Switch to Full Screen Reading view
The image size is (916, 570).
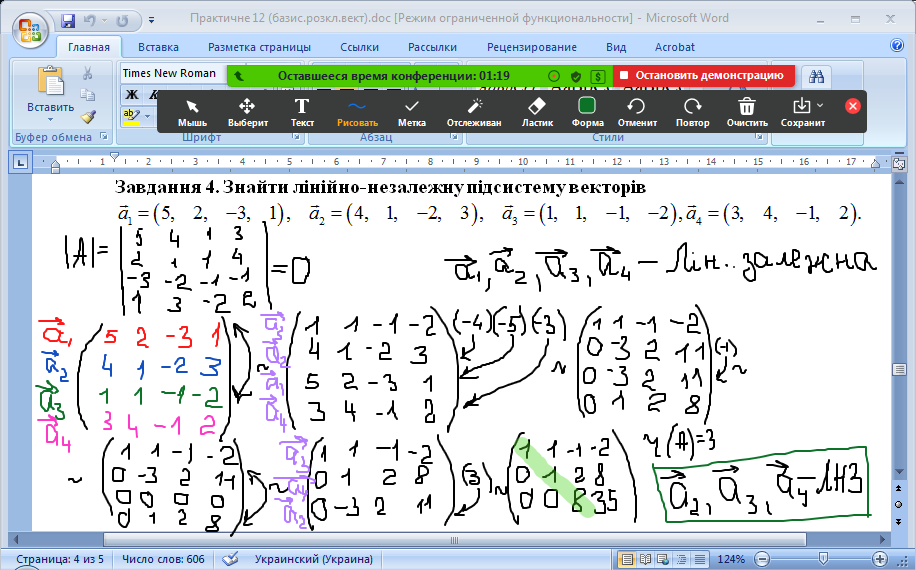point(645,559)
